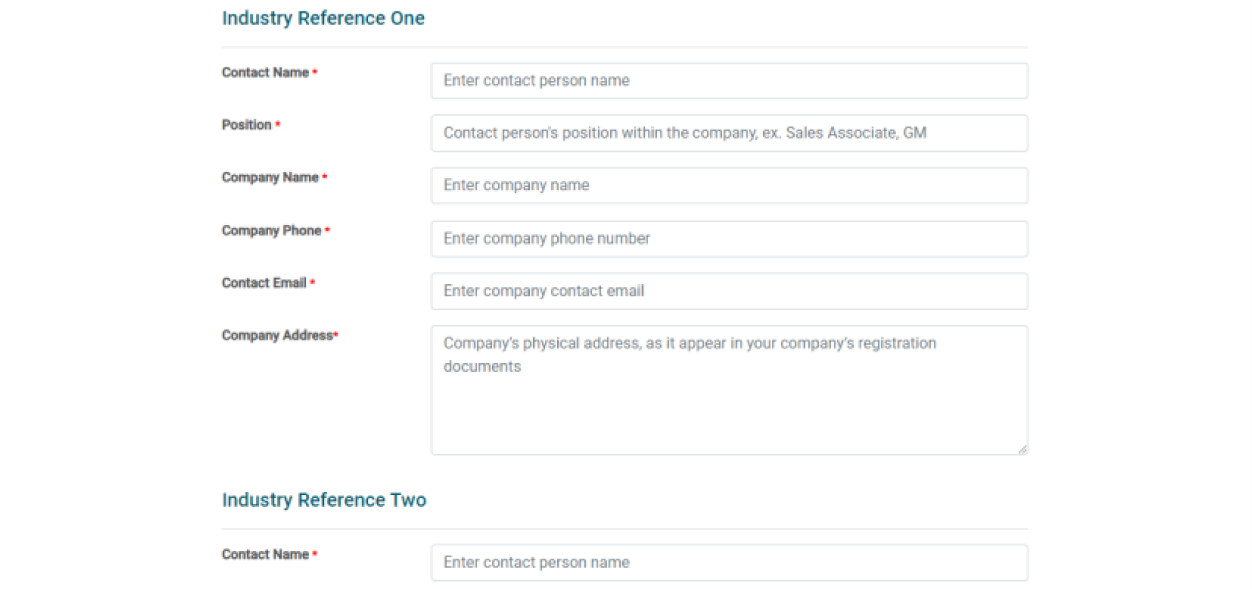Image resolution: width=1252 pixels, height=589 pixels.
Task: Click the Position field label
Action: click(x=247, y=125)
